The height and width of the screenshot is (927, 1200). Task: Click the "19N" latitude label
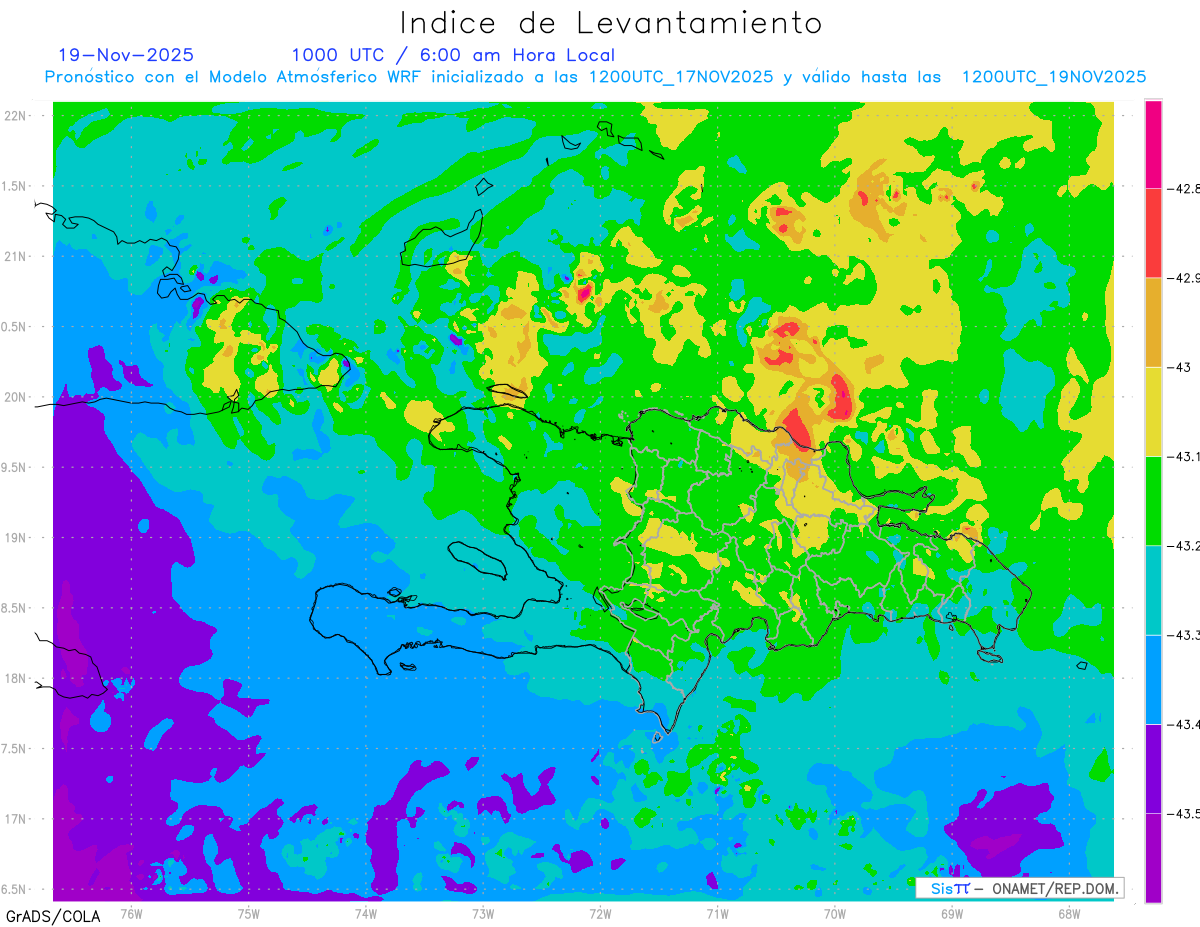pyautogui.click(x=15, y=537)
